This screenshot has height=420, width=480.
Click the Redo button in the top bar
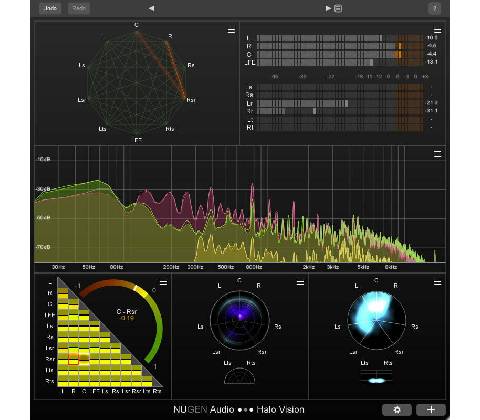point(79,8)
